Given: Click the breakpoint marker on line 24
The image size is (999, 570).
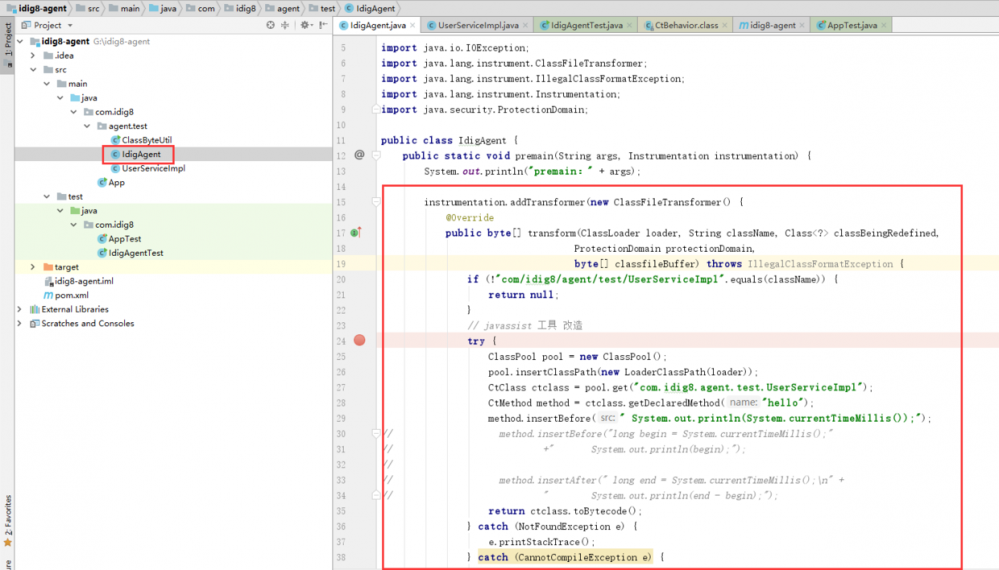Looking at the screenshot, I should (360, 341).
